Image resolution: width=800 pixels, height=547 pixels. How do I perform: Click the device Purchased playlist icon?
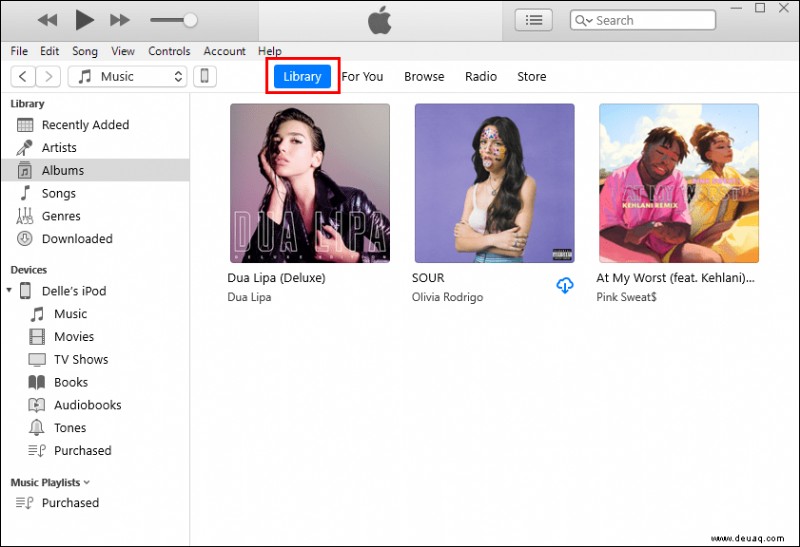(x=37, y=451)
